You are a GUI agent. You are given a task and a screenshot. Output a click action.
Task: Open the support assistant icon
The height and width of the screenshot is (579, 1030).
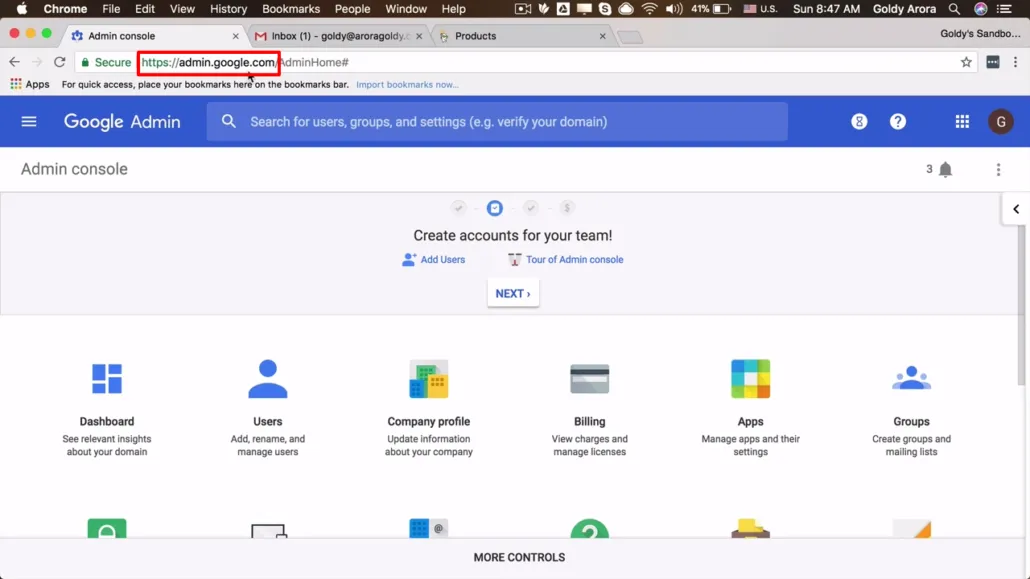pos(859,122)
